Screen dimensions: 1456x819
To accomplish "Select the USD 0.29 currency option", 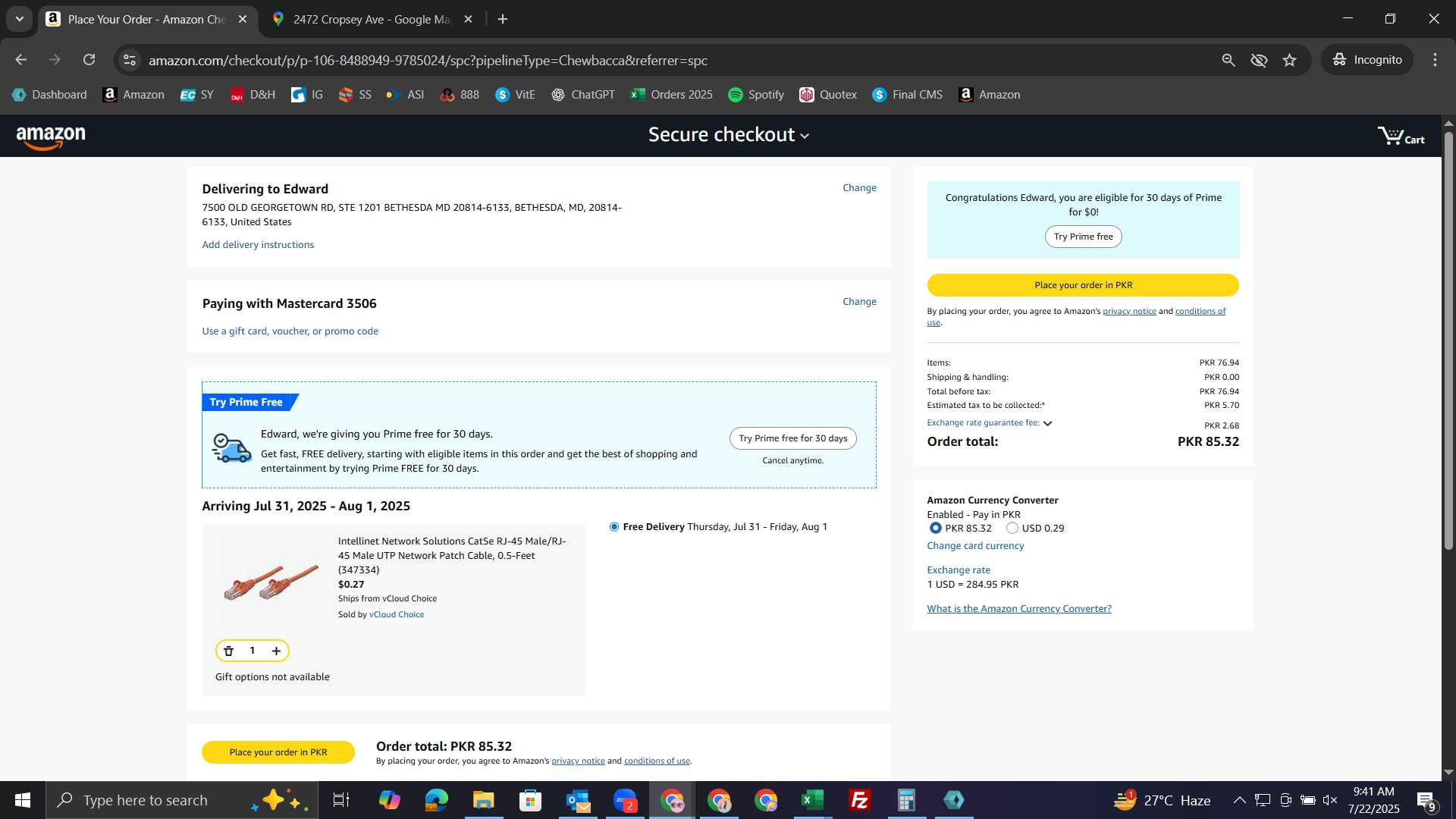I will 1012,529.
